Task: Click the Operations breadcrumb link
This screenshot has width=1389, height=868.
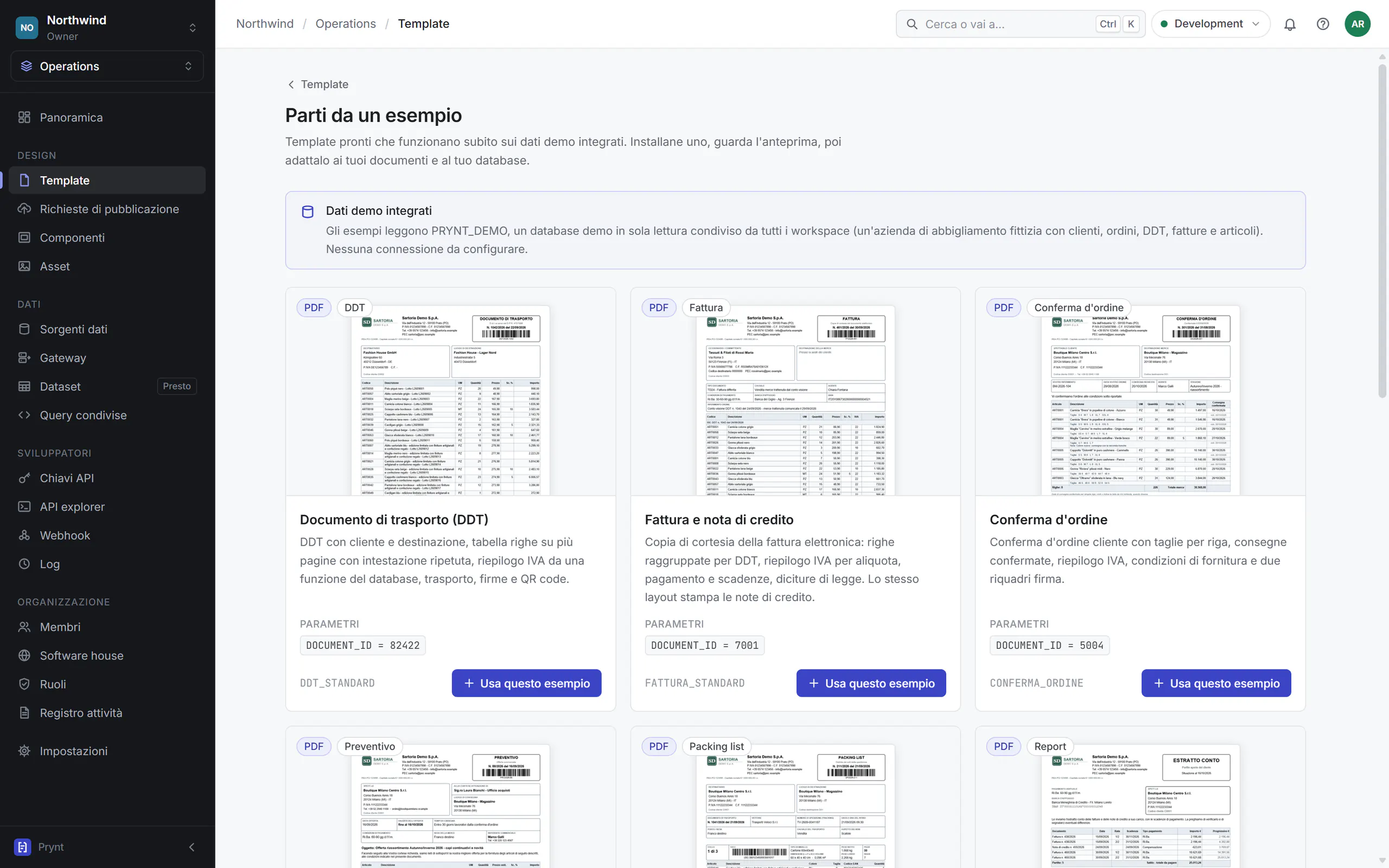Action: point(346,23)
